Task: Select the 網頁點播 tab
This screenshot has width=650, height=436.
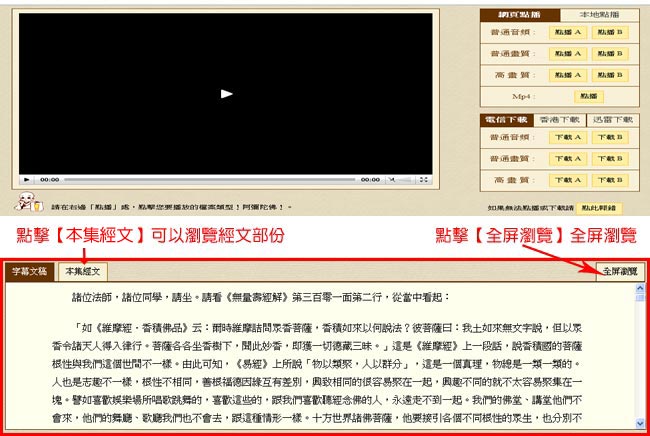Action: click(518, 16)
